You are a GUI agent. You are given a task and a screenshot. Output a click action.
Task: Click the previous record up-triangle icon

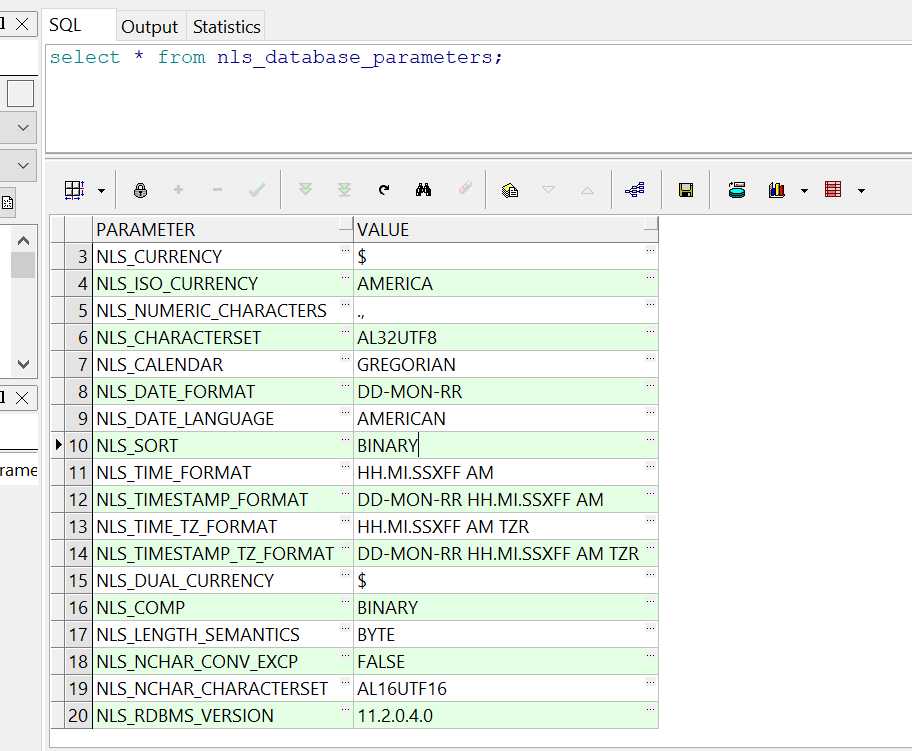click(587, 190)
